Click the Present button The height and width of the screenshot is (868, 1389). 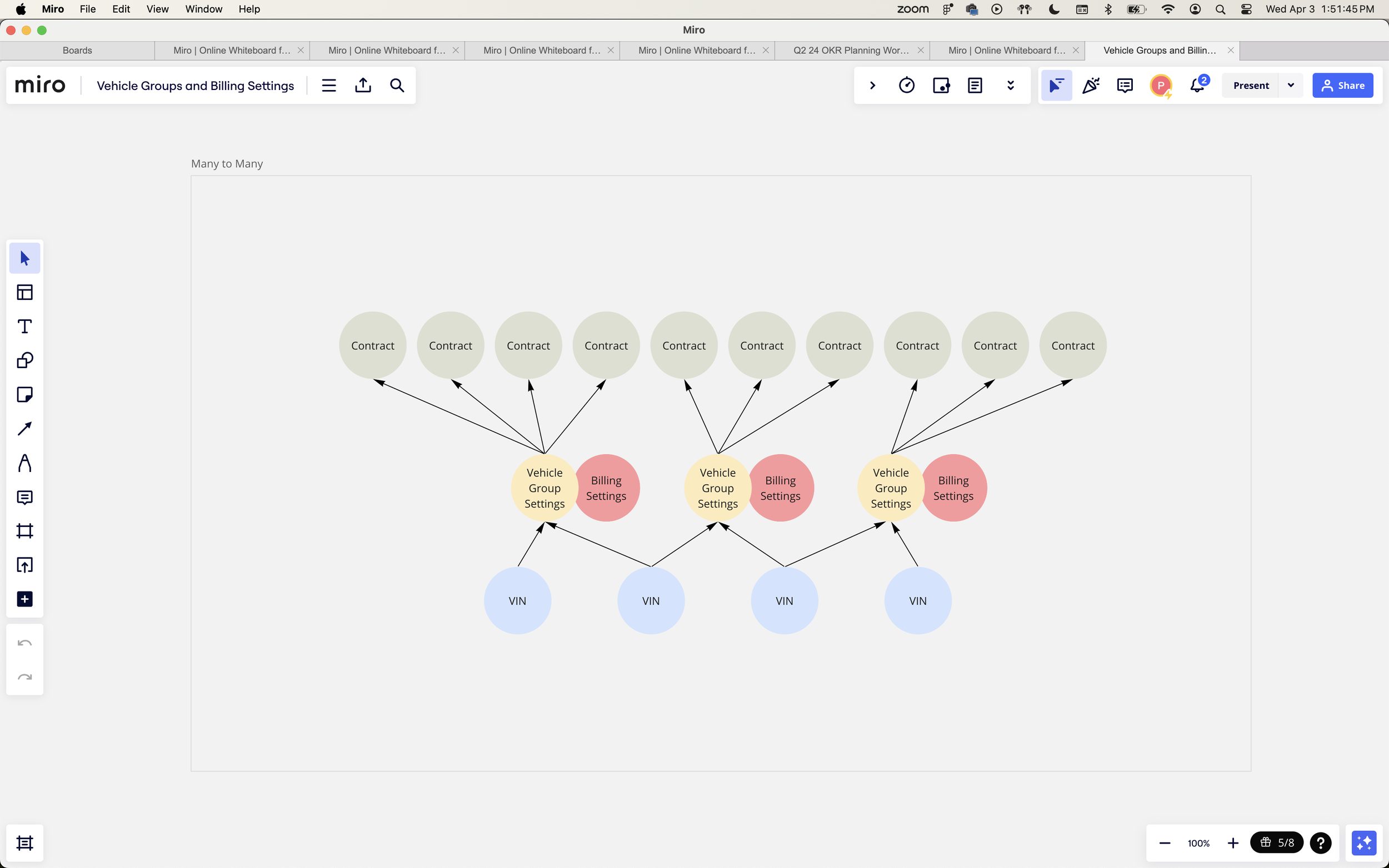(x=1251, y=86)
